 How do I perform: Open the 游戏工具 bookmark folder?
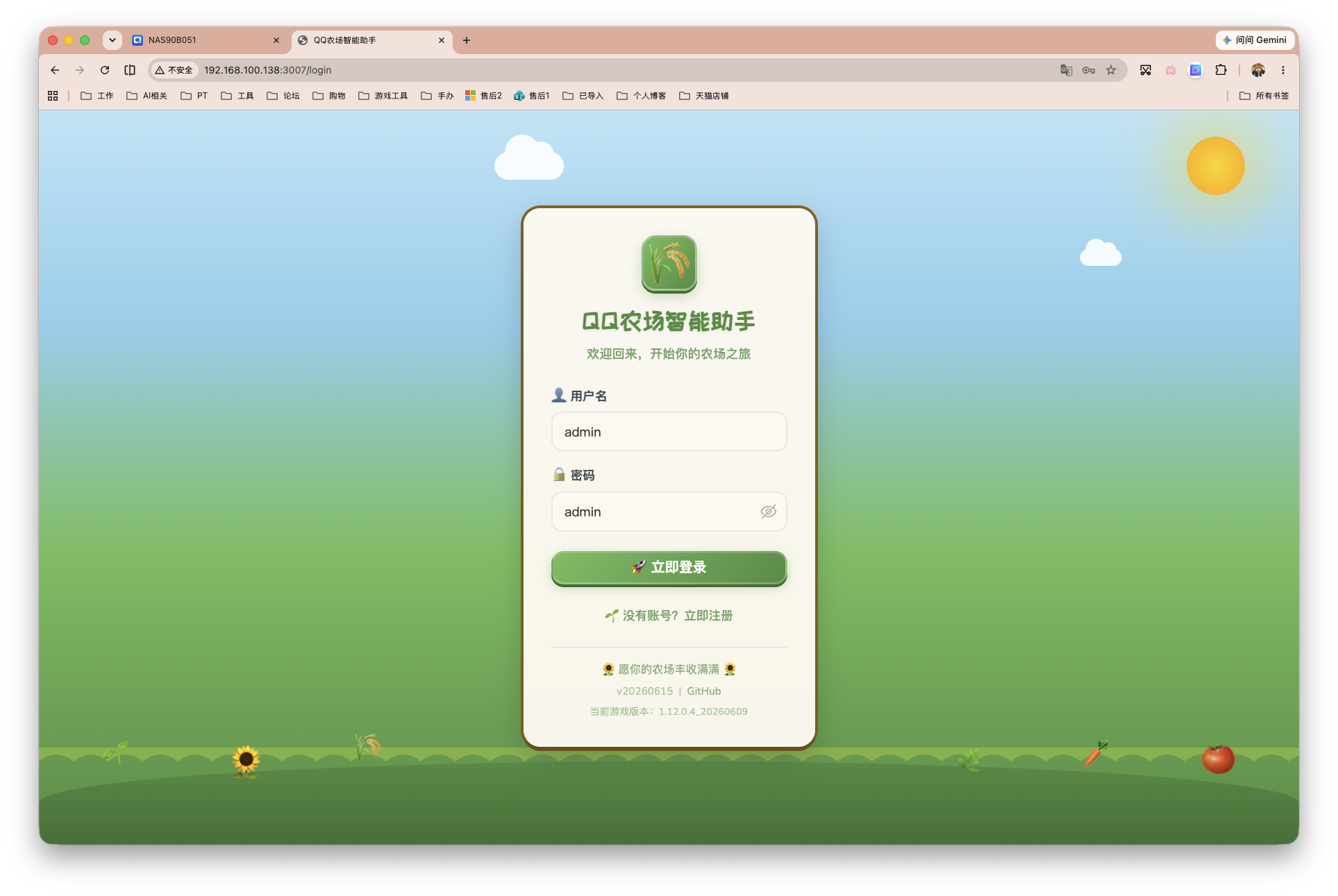[383, 96]
